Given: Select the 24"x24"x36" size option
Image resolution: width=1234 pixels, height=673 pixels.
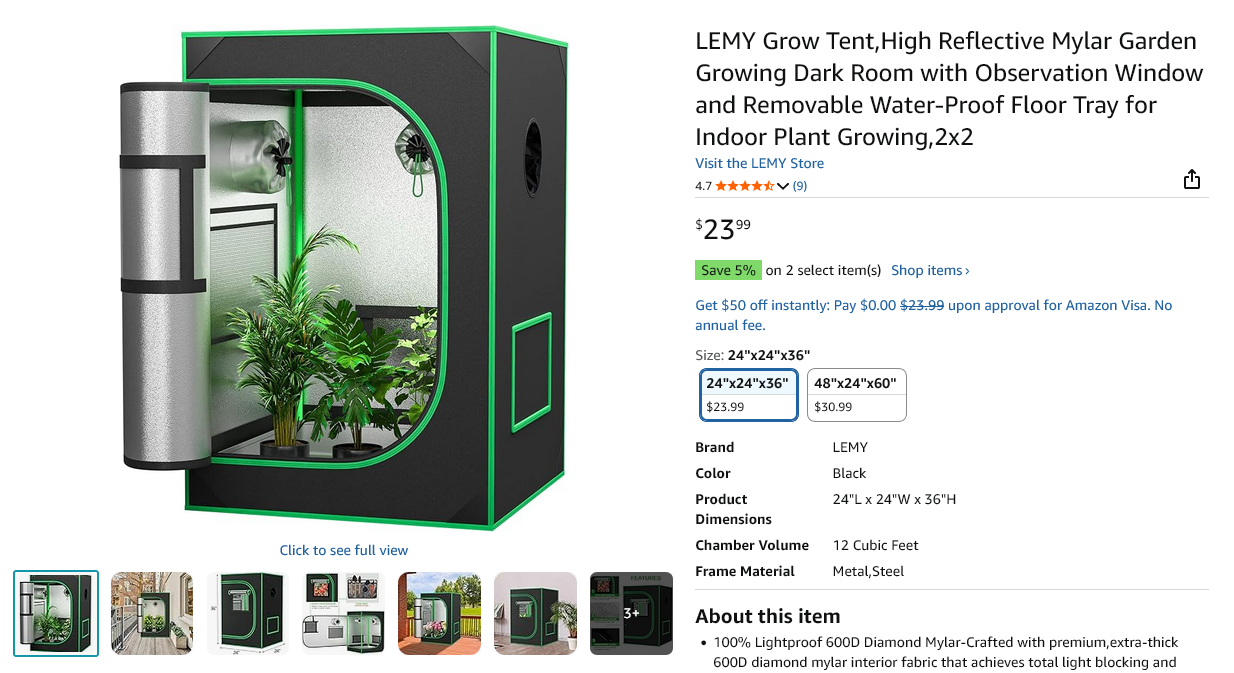Looking at the screenshot, I should point(748,395).
